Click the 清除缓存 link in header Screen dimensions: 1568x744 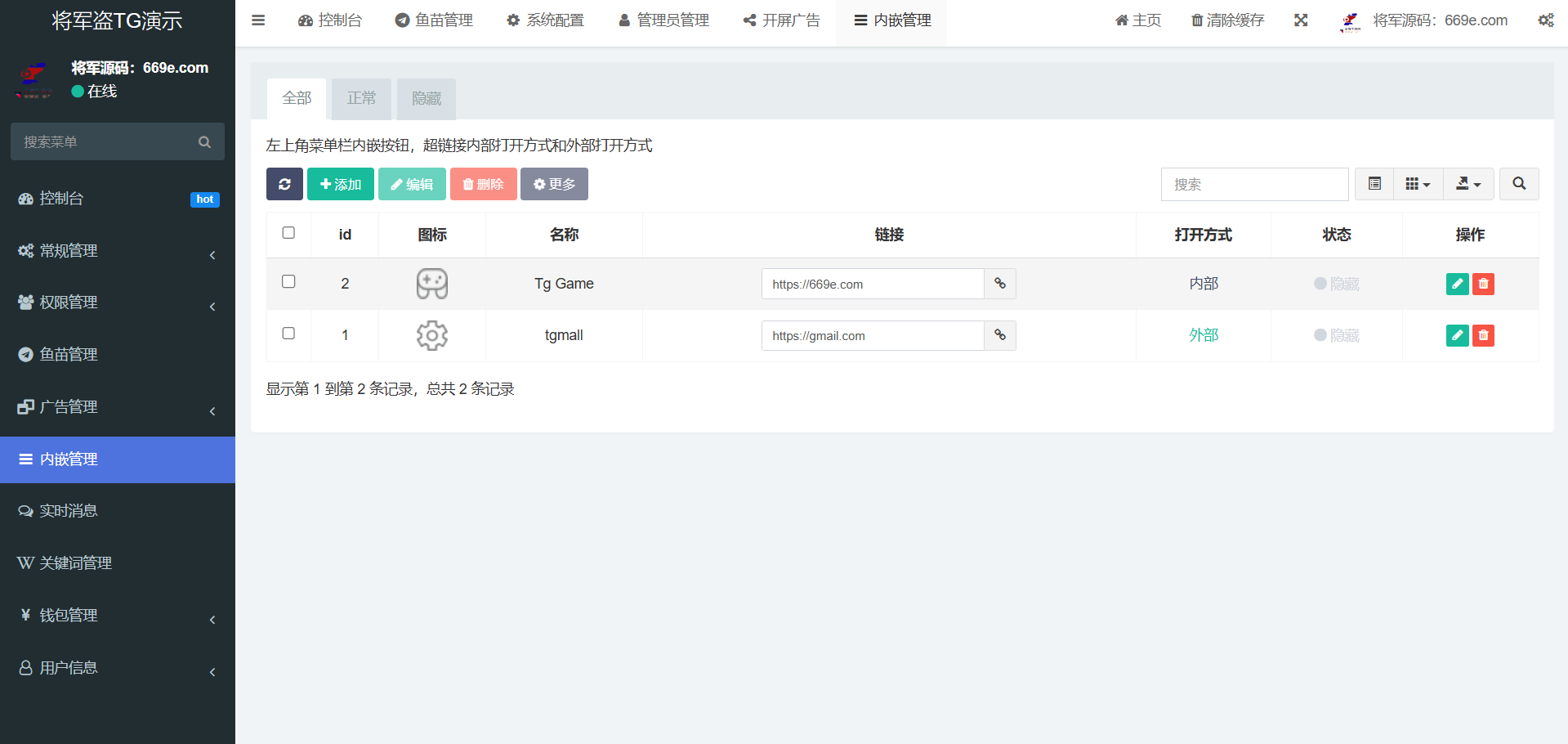coord(1227,20)
